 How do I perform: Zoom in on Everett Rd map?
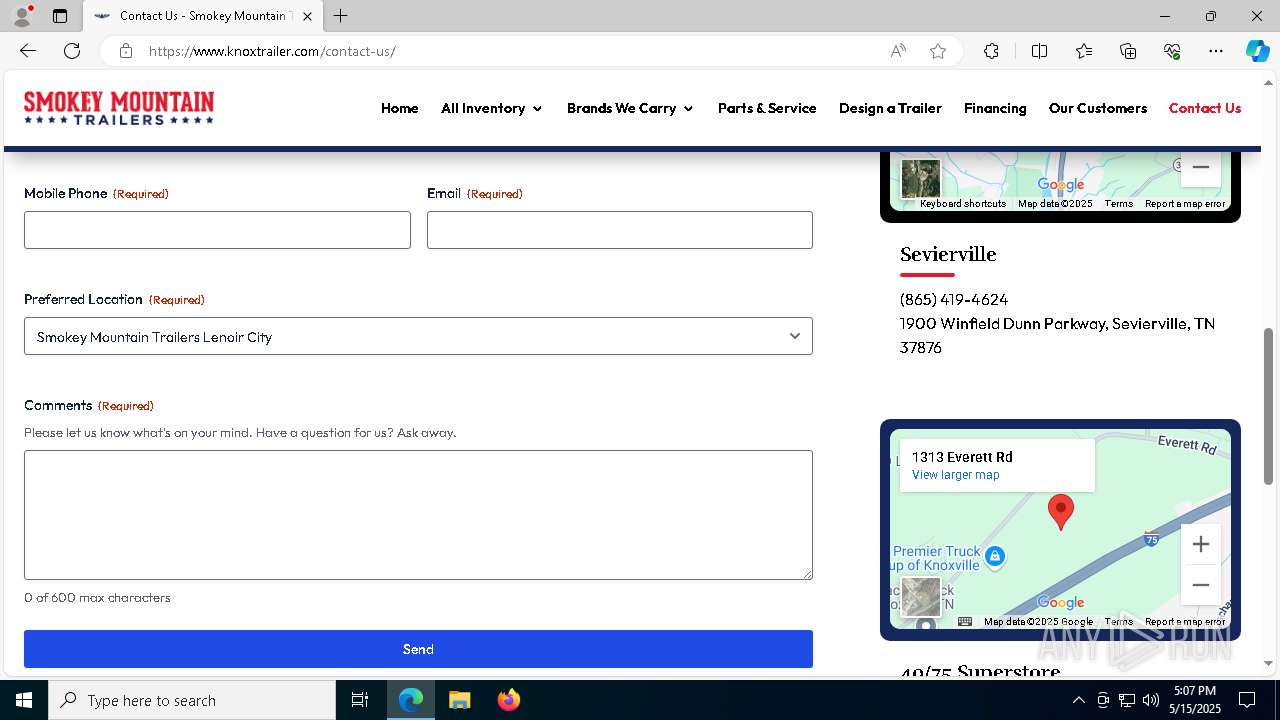click(x=1201, y=544)
